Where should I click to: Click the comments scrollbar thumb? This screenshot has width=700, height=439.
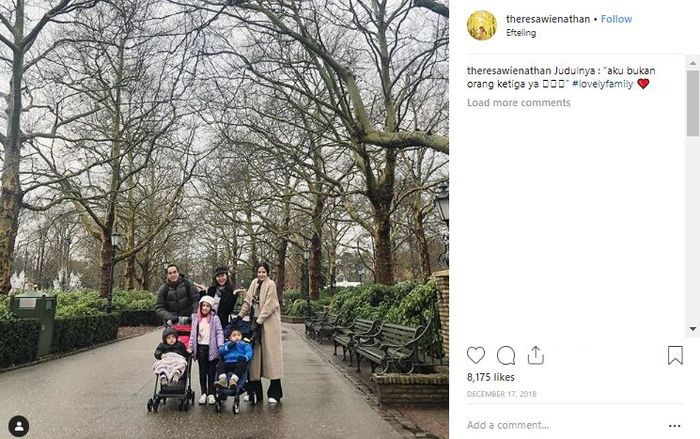(692, 103)
